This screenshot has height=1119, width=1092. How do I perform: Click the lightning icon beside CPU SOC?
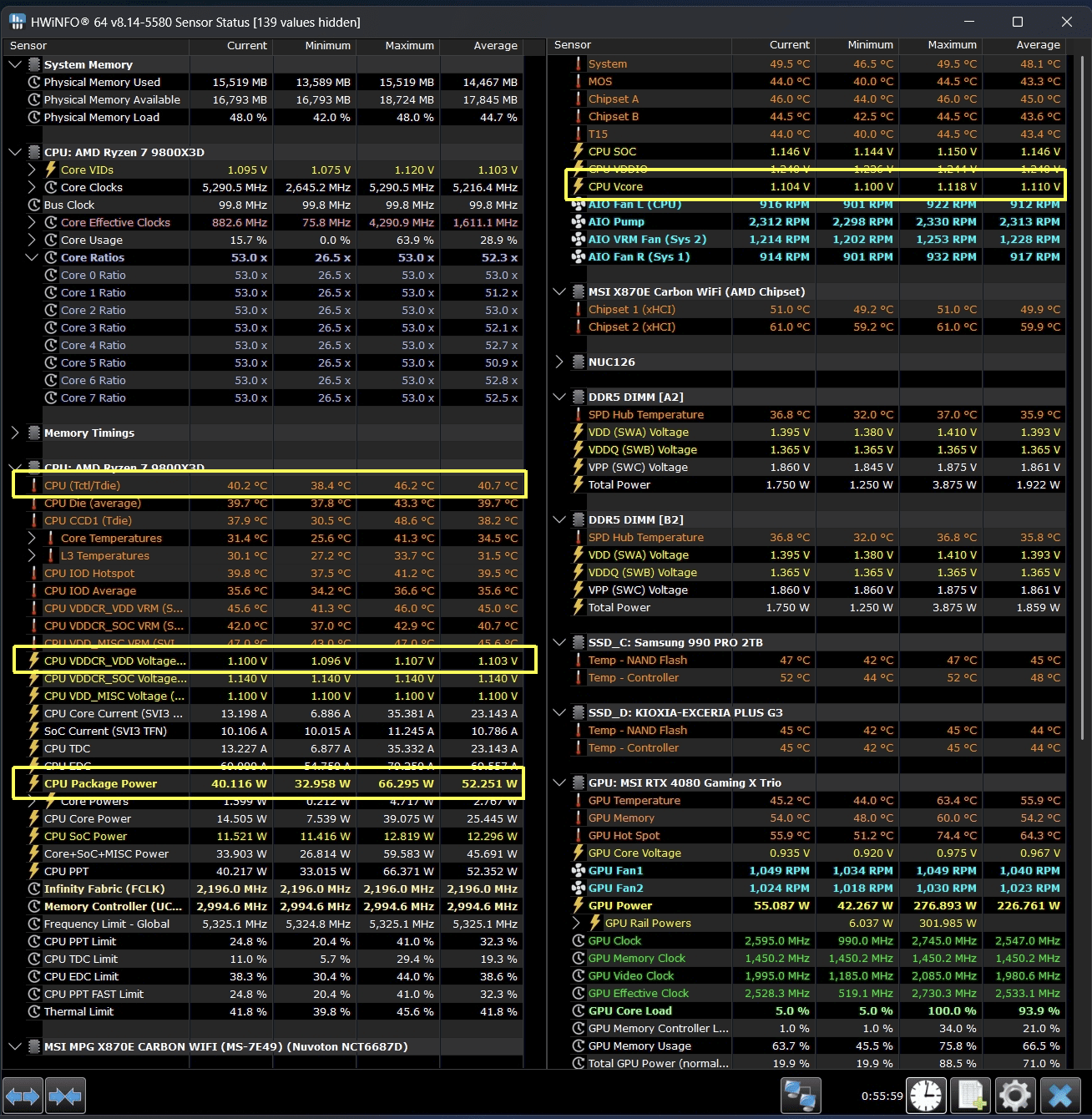tap(578, 151)
